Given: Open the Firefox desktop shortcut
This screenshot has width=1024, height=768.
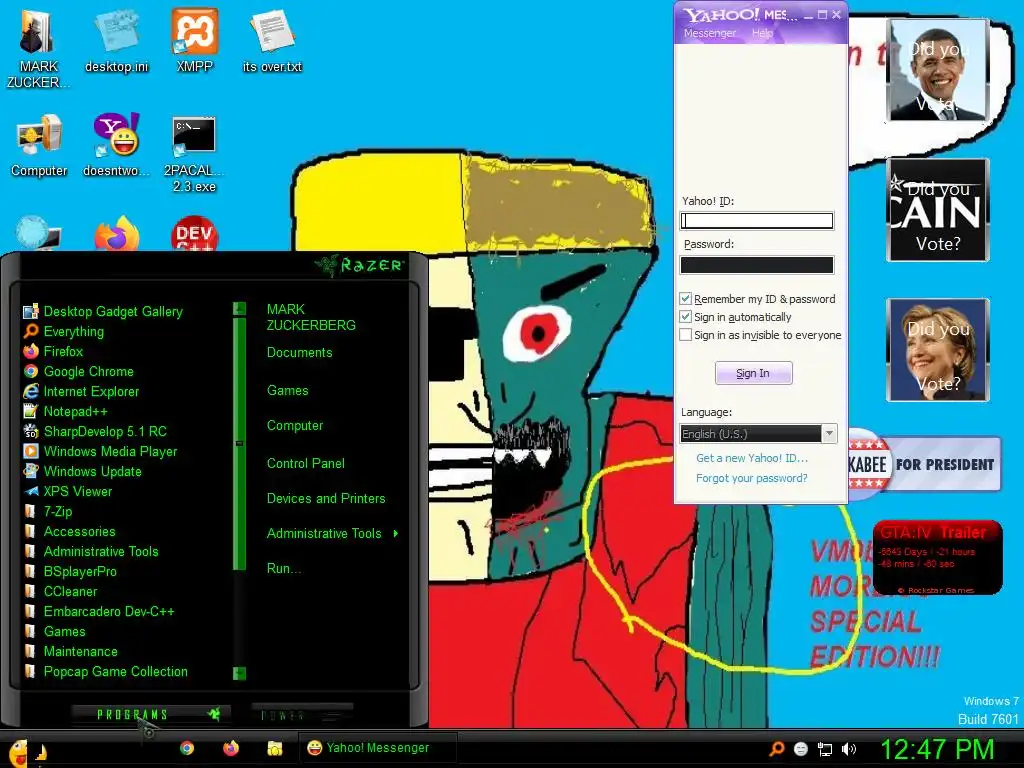Looking at the screenshot, I should [117, 234].
